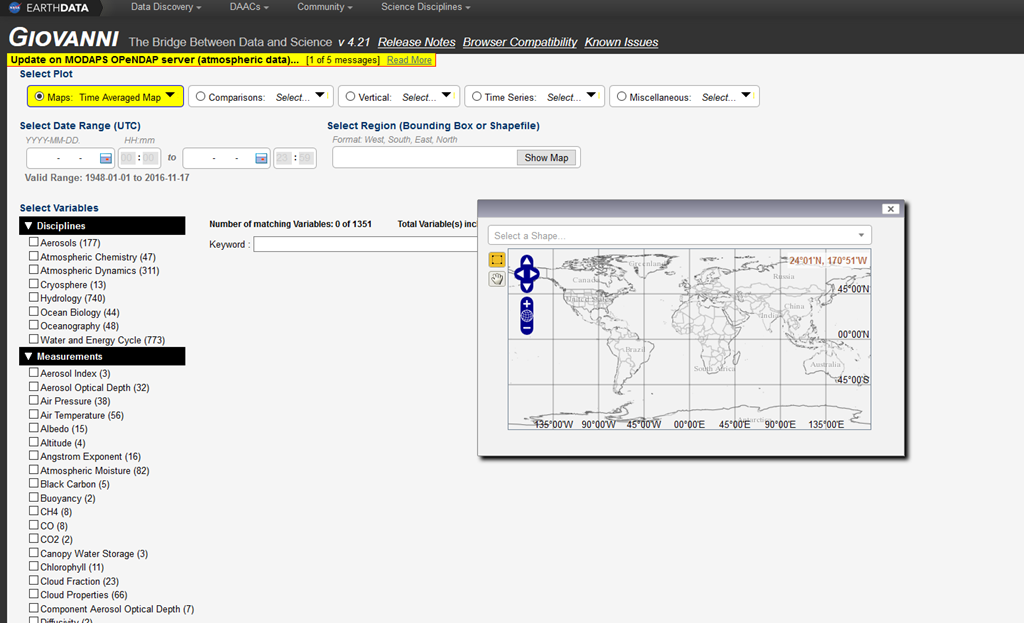Check the Black Carbon measurement
The height and width of the screenshot is (623, 1024).
click(33, 483)
